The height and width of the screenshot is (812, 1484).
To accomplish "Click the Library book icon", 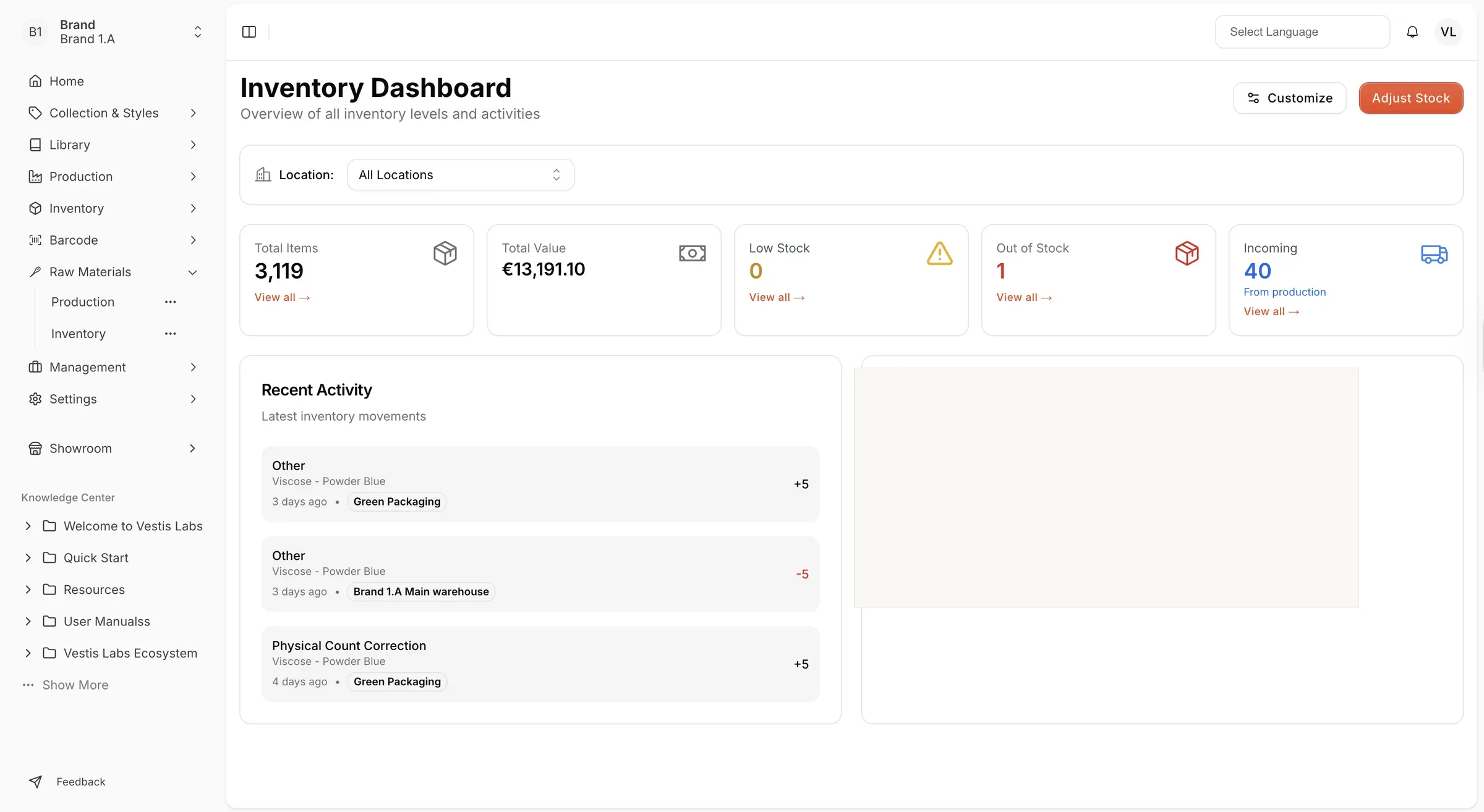I will point(35,145).
